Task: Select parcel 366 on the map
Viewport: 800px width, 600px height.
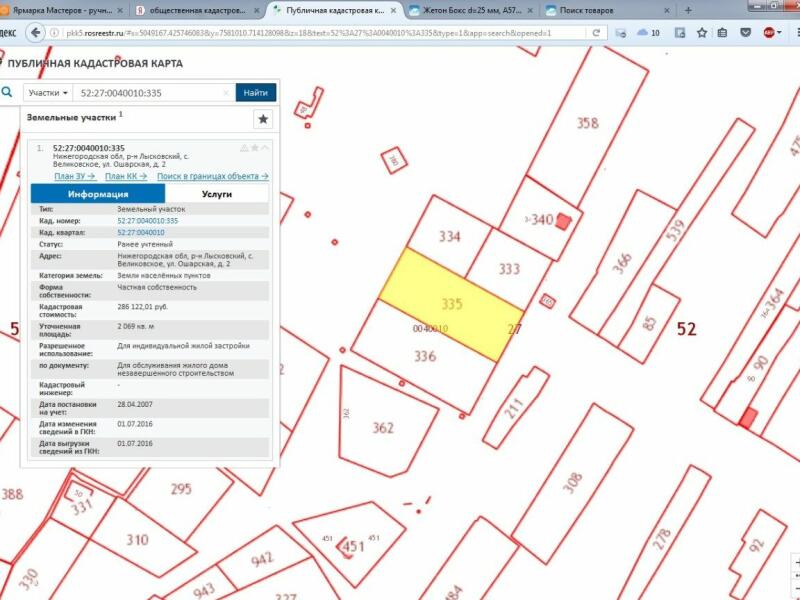Action: coord(621,264)
